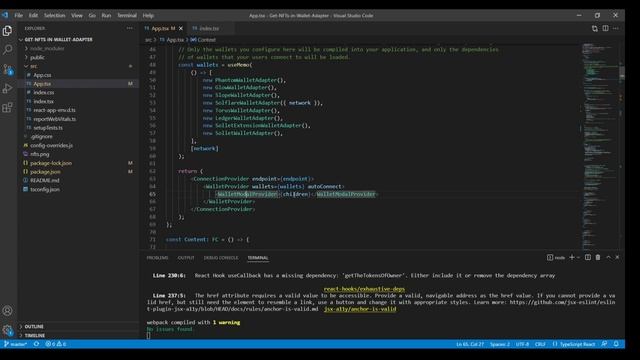Image resolution: width=640 pixels, height=360 pixels.
Task: Open the Search view in activity bar
Action: [x=7, y=50]
